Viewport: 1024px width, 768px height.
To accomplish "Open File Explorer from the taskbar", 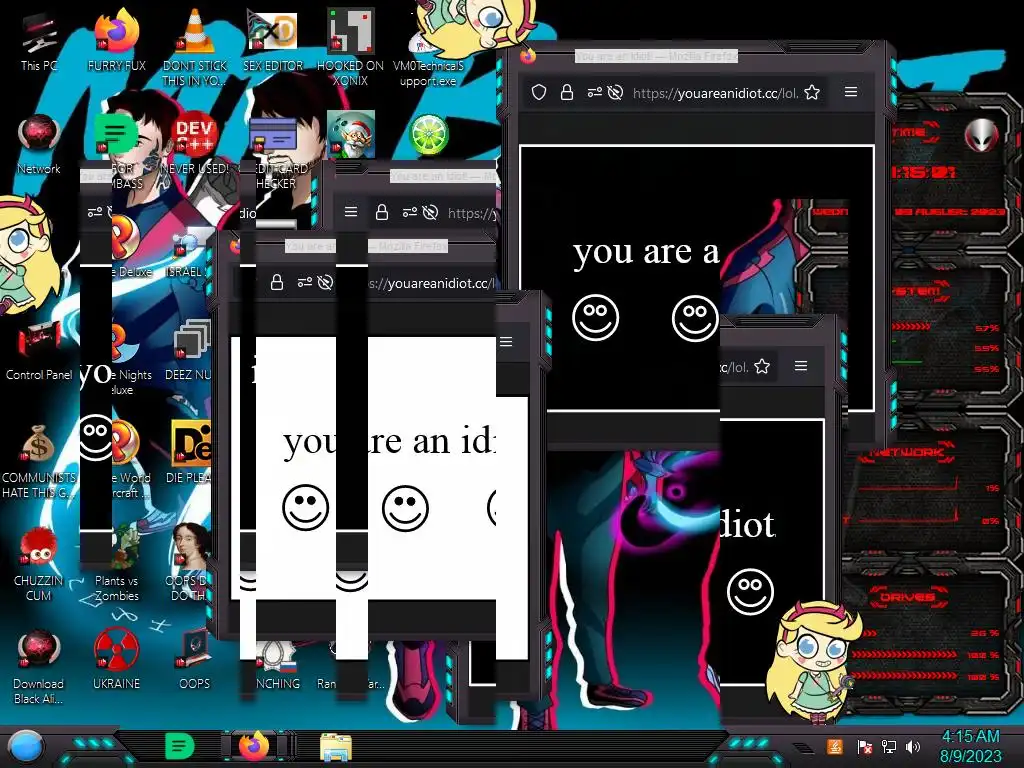I will [336, 746].
